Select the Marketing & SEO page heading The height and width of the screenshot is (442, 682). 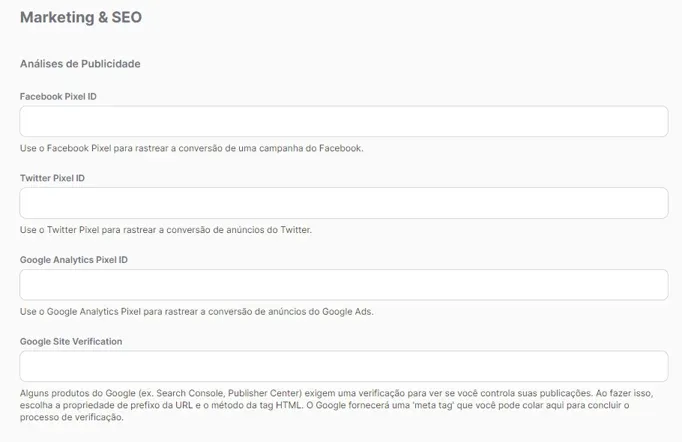[81, 17]
